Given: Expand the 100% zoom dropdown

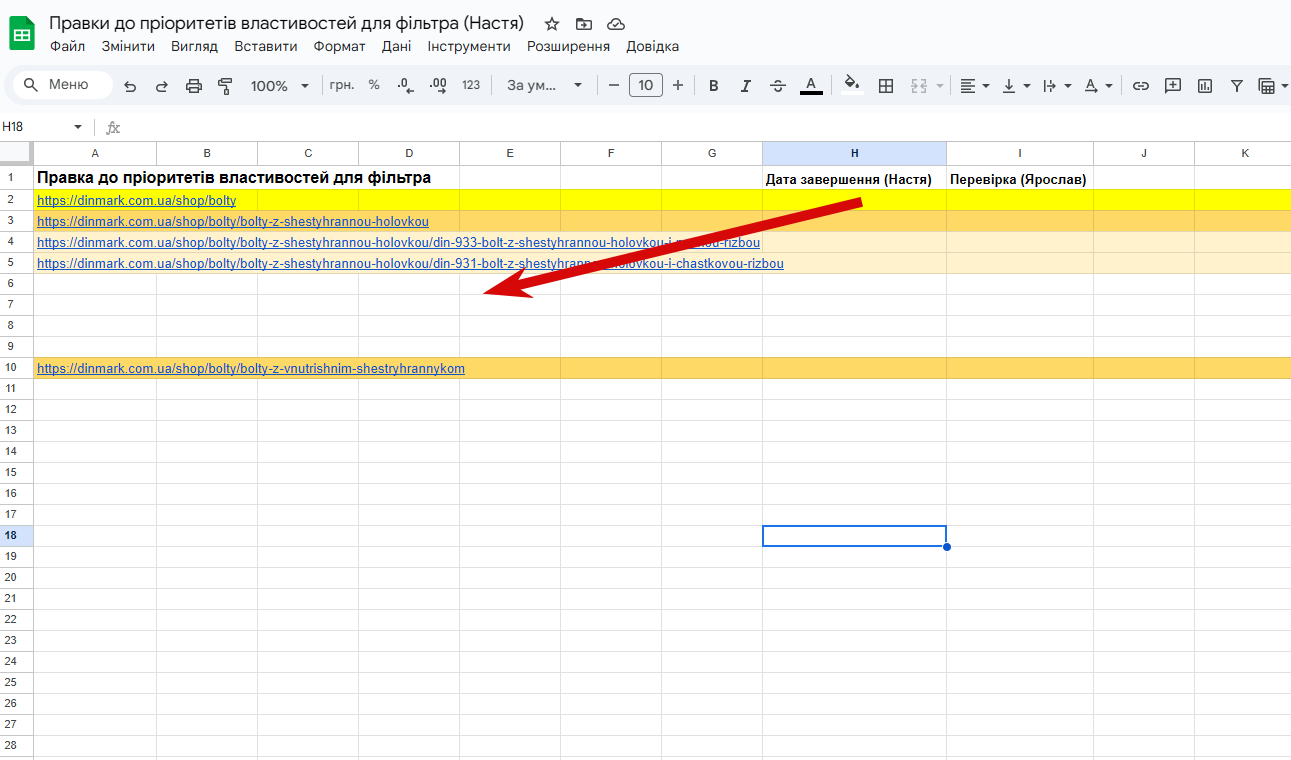Looking at the screenshot, I should [280, 86].
